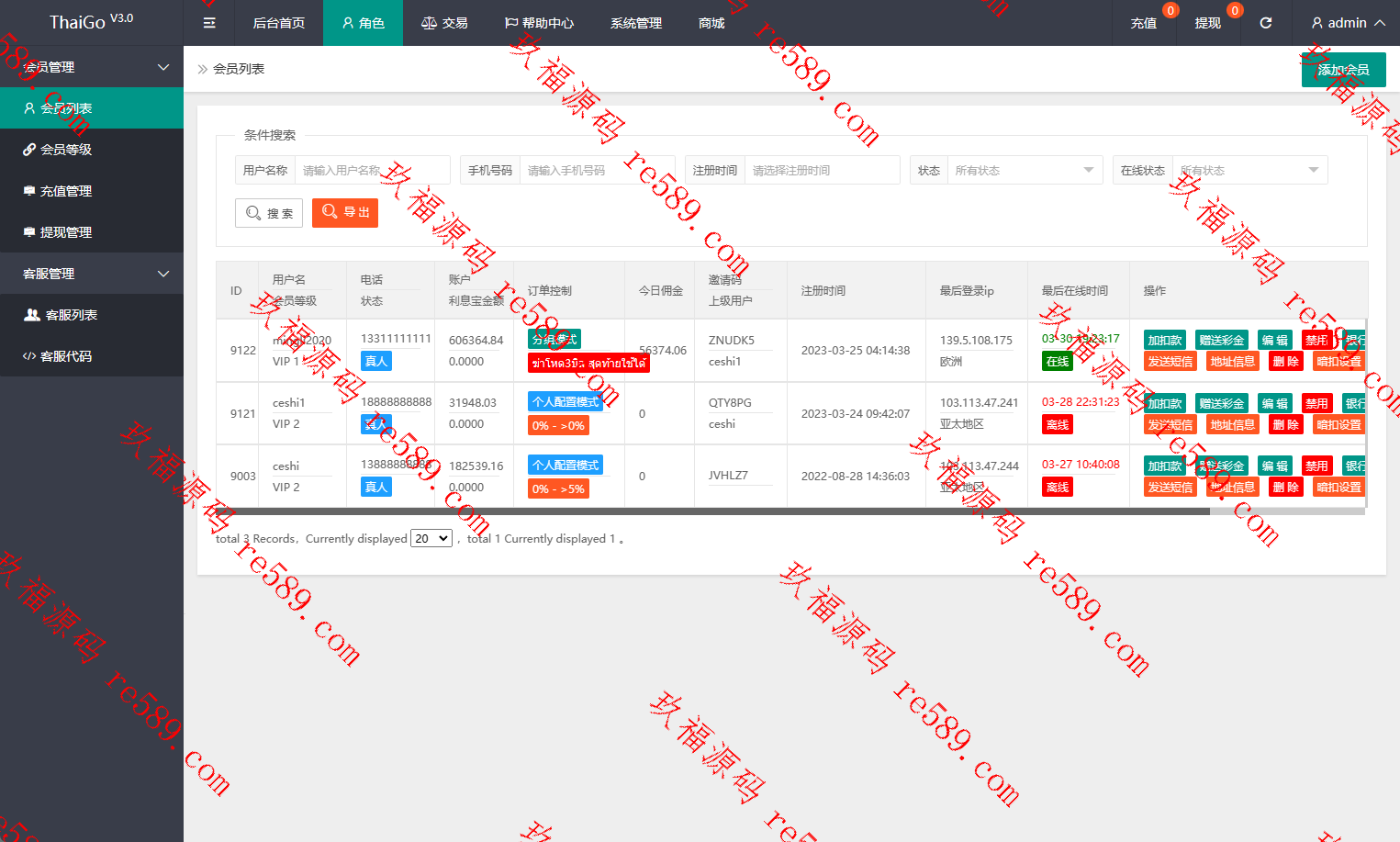The height and width of the screenshot is (842, 1400).
Task: Click 删除 for user 9121
Action: [1285, 425]
